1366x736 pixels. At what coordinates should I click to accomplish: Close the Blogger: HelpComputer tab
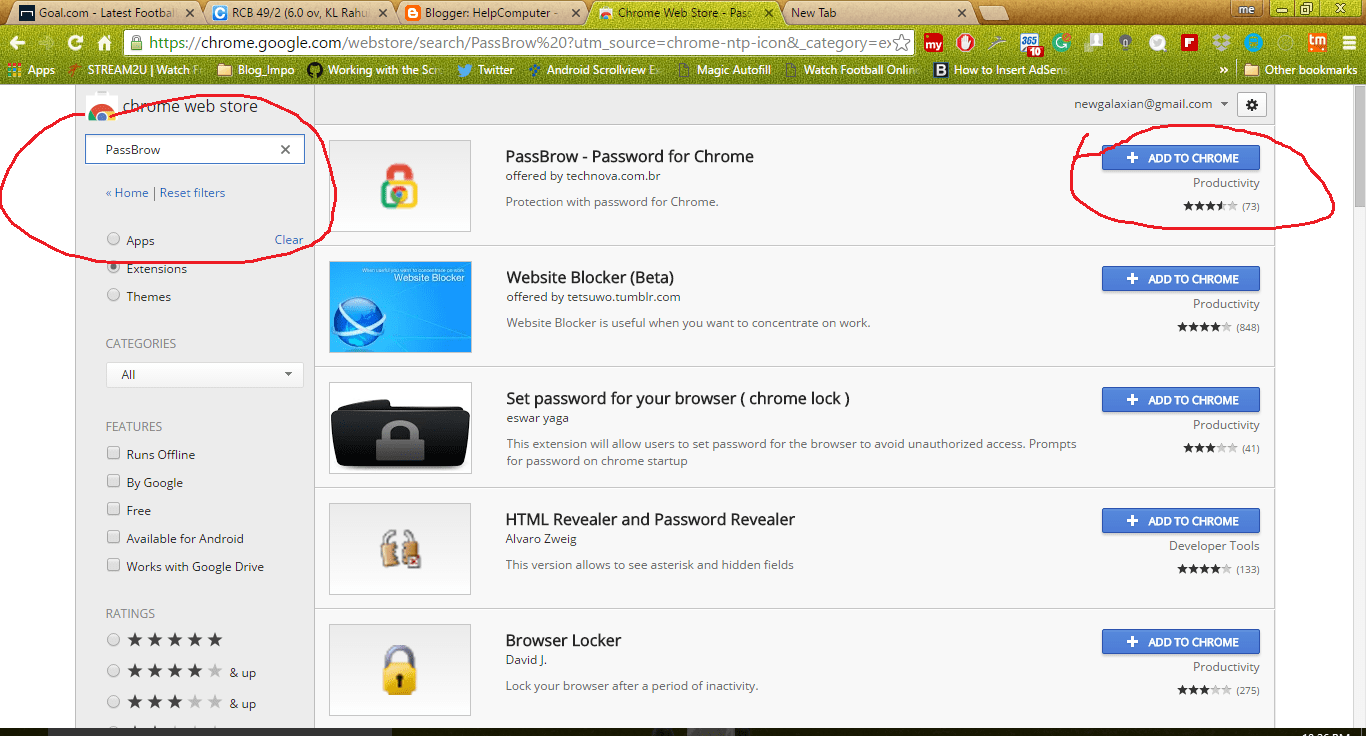pyautogui.click(x=577, y=13)
